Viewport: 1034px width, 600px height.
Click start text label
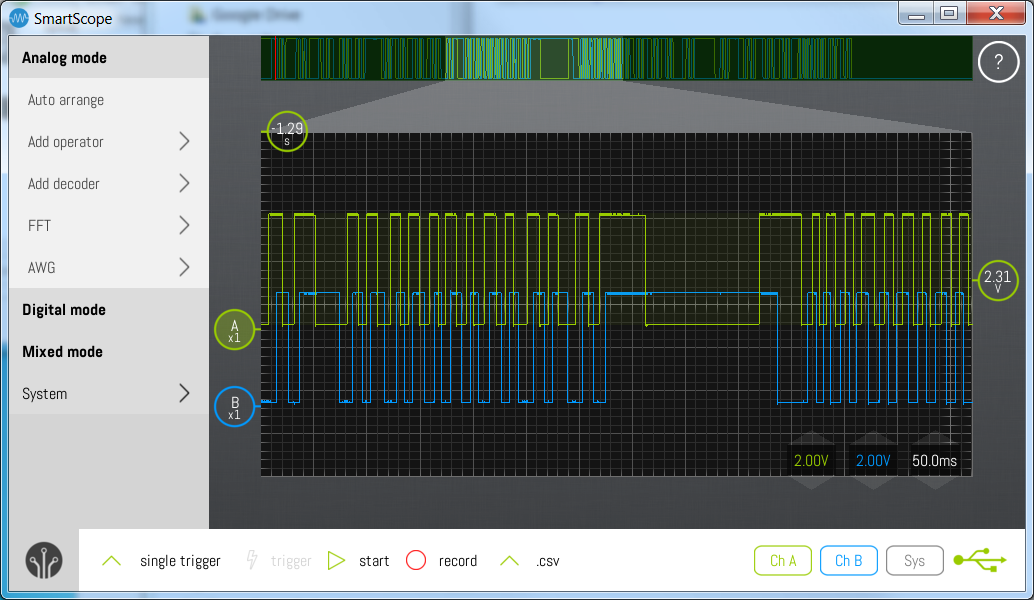[x=374, y=561]
